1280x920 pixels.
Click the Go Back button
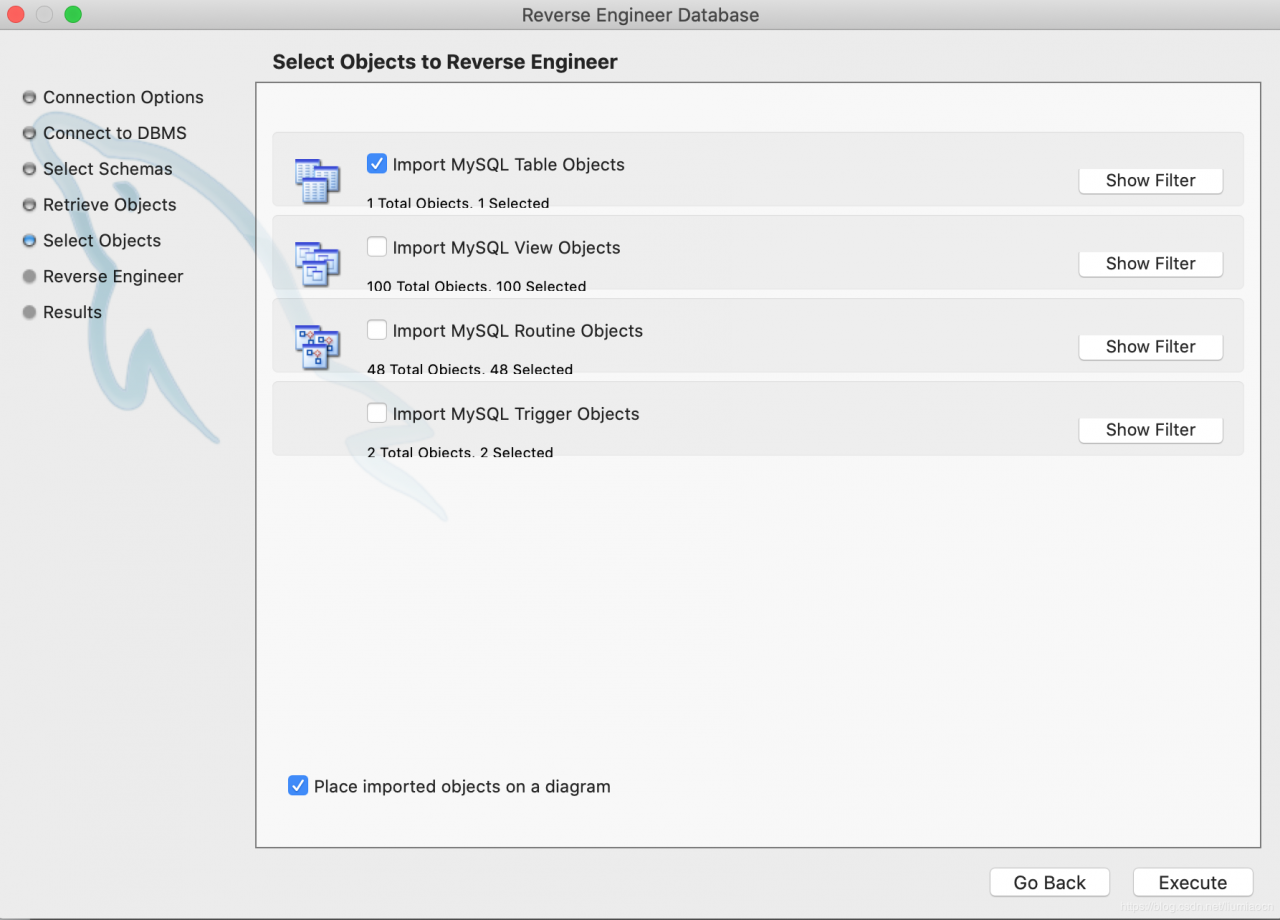(x=1050, y=883)
